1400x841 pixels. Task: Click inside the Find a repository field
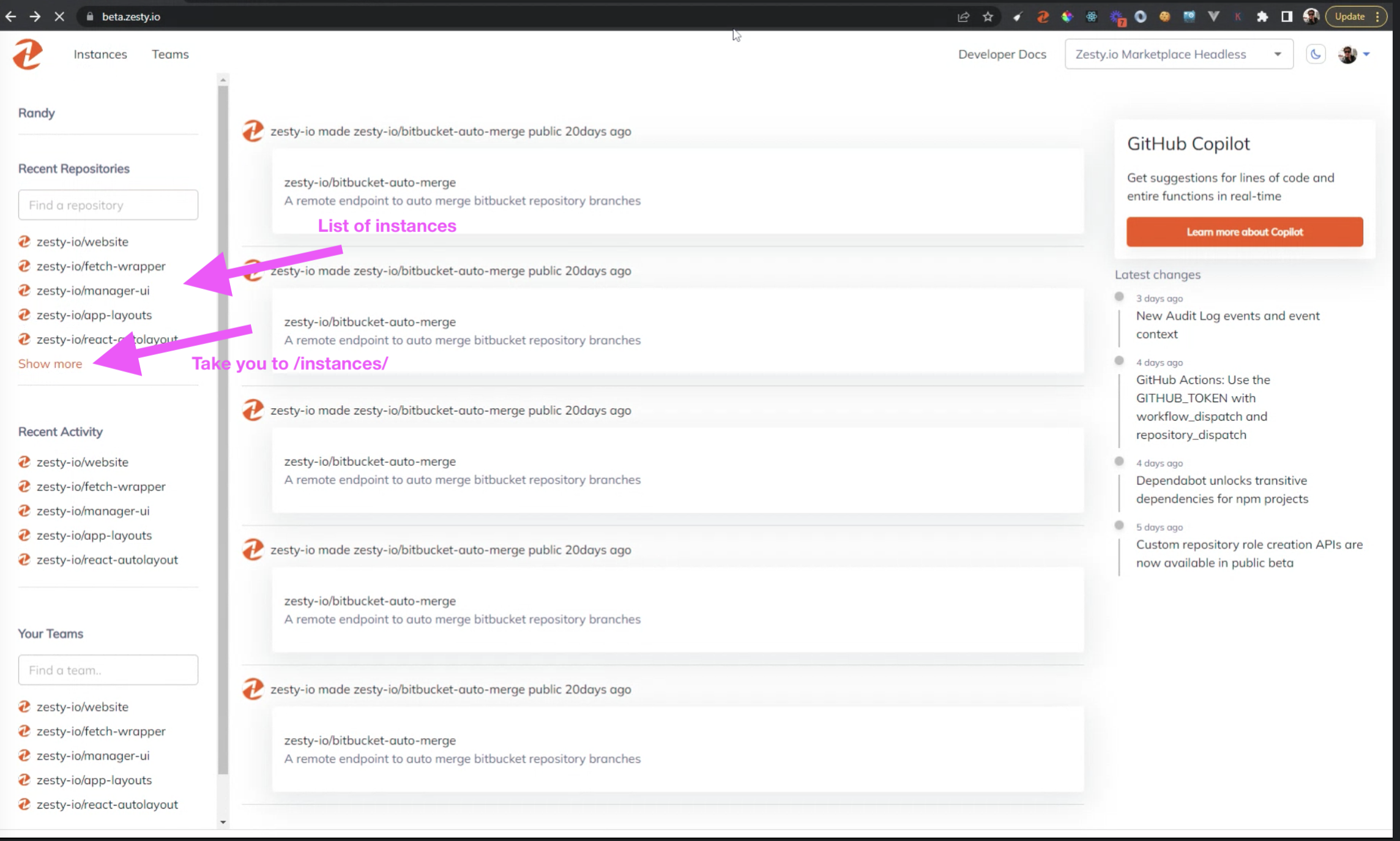108,204
